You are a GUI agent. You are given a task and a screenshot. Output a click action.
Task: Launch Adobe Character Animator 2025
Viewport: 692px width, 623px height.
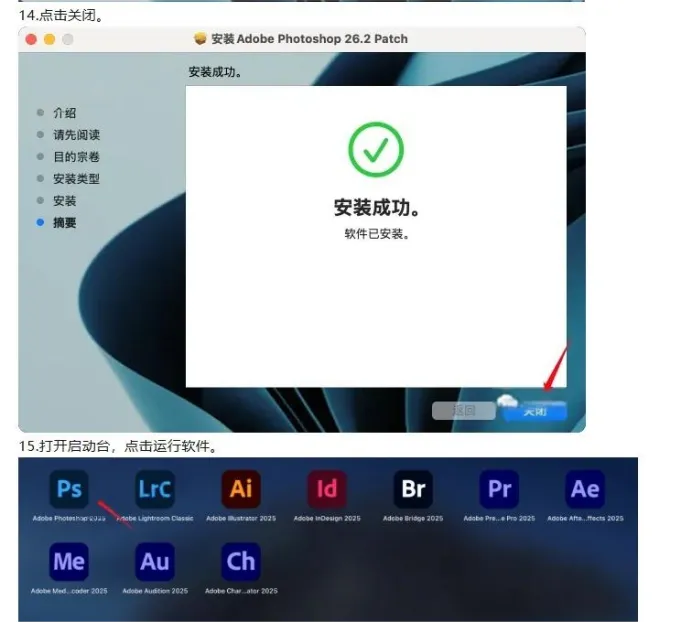click(x=241, y=561)
